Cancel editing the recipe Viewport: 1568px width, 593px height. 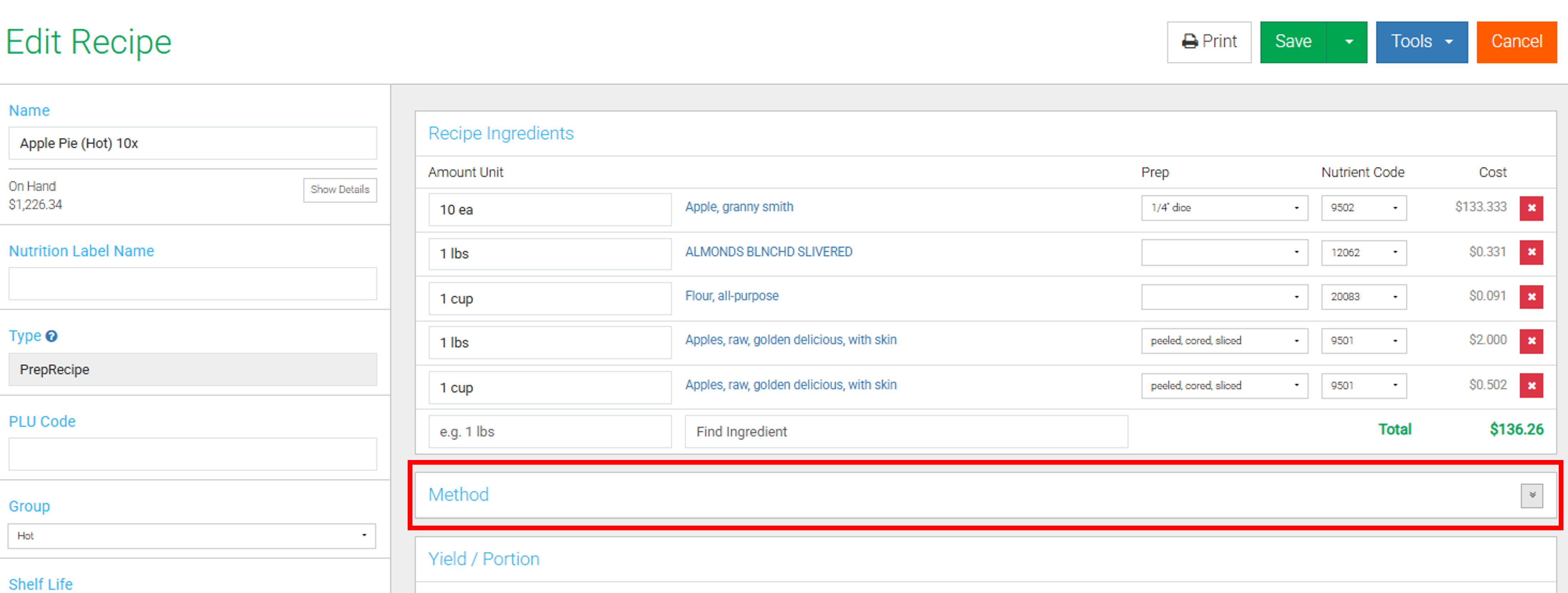click(1516, 42)
